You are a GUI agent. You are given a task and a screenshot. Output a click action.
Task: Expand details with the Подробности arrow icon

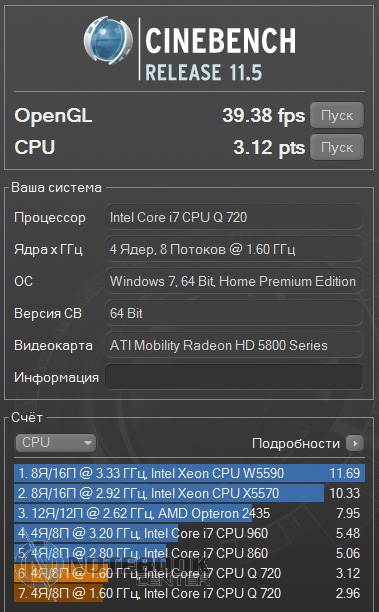(x=355, y=443)
